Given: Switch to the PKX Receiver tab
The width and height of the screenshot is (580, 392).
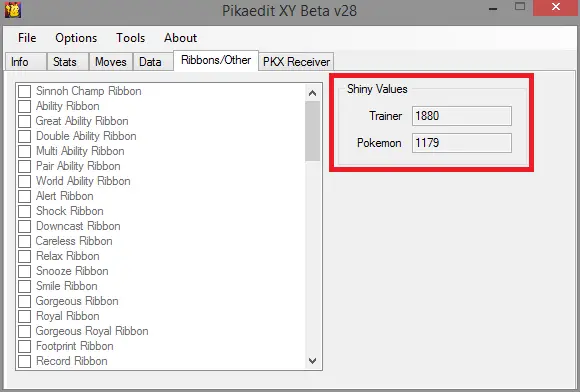Looking at the screenshot, I should click(296, 62).
